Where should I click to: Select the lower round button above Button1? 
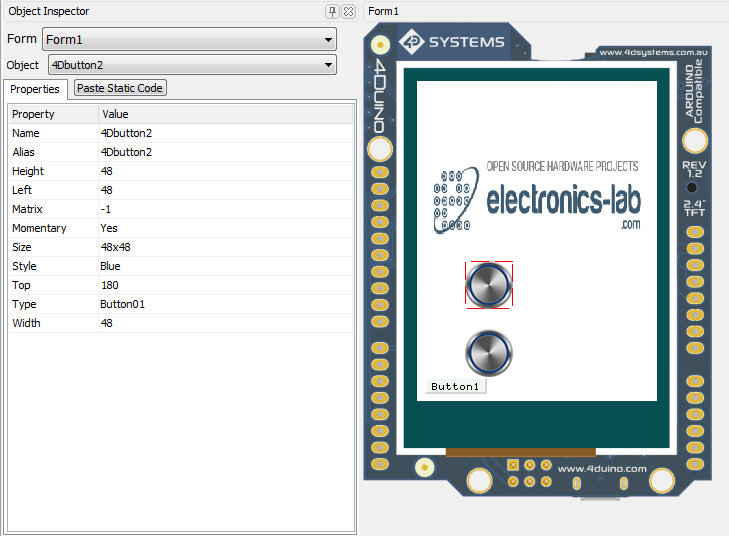coord(489,353)
